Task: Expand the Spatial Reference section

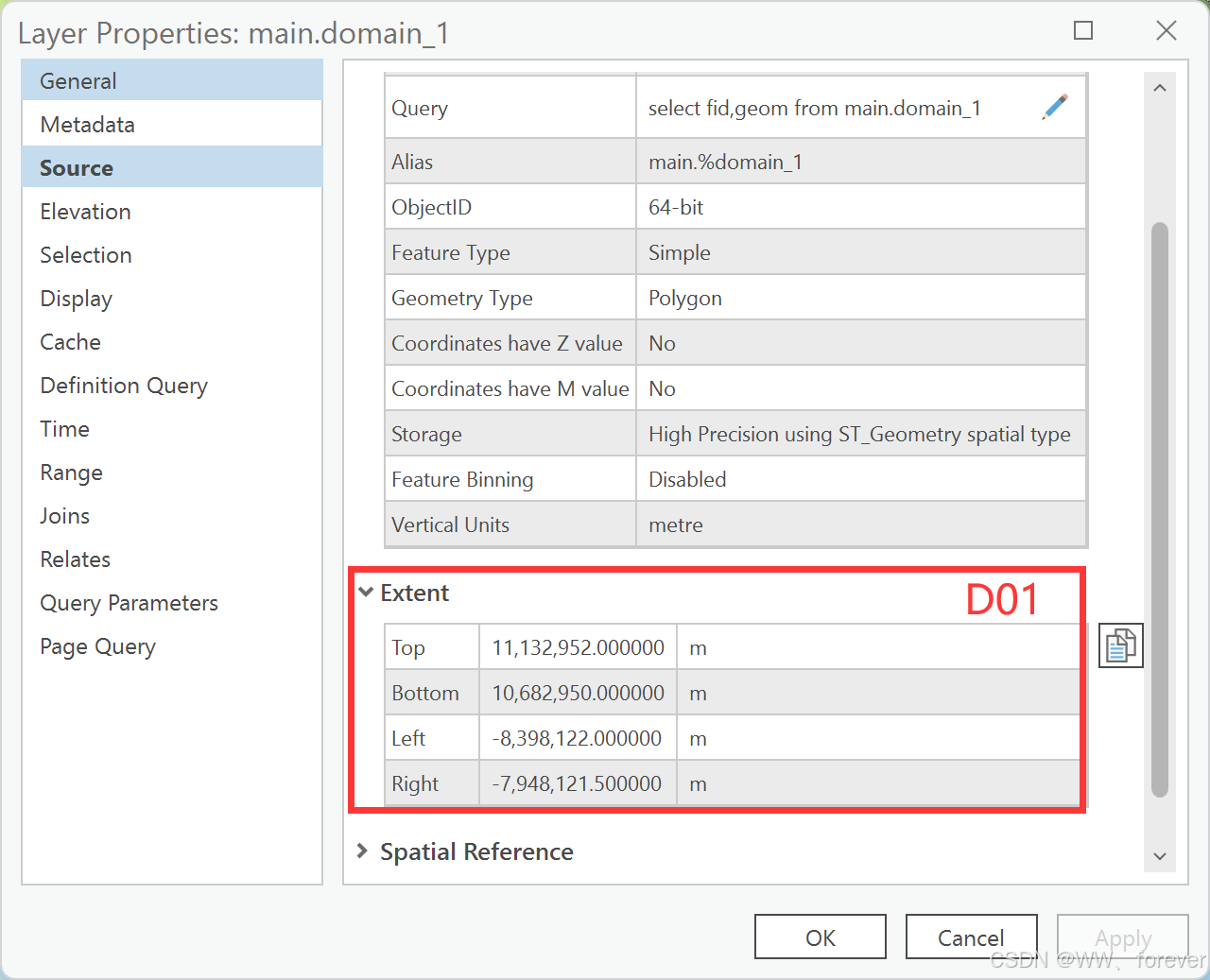Action: coord(363,851)
